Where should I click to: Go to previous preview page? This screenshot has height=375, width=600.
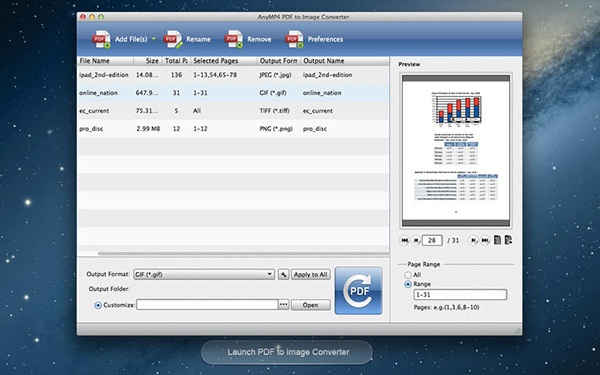[416, 240]
